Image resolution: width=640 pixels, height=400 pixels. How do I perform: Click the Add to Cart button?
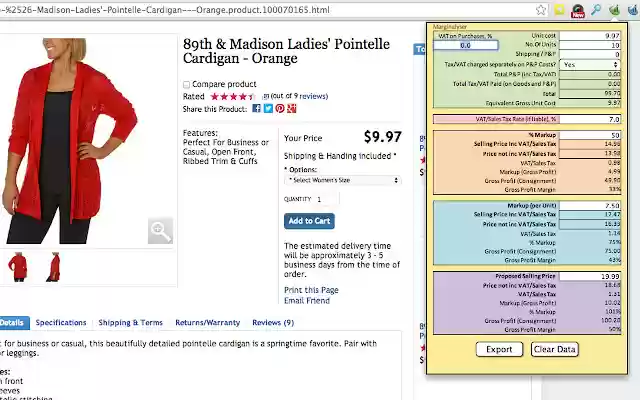click(x=309, y=221)
